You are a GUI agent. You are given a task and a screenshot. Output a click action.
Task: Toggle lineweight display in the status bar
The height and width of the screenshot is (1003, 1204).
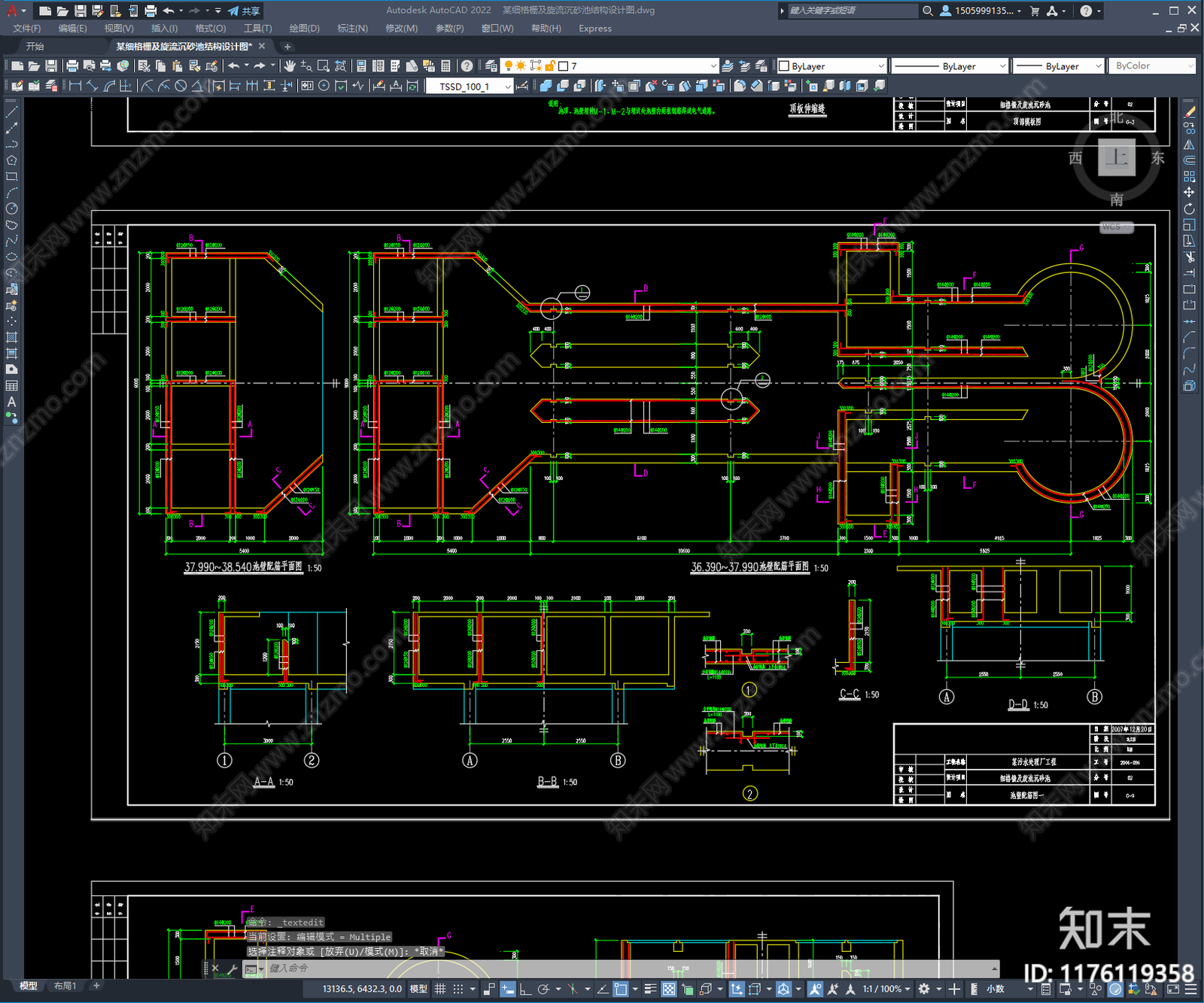click(x=650, y=989)
